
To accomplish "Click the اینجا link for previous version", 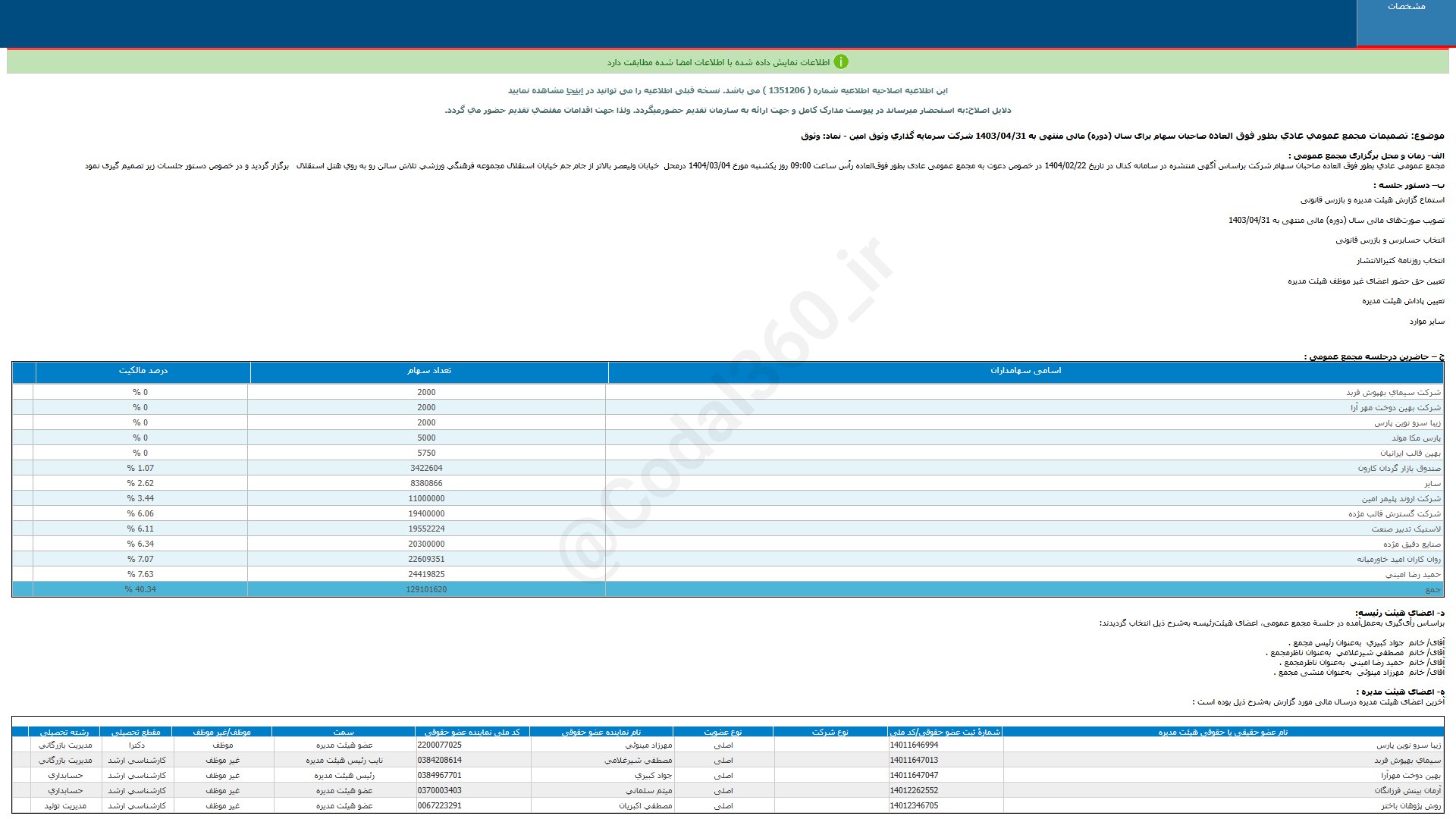I will [575, 91].
